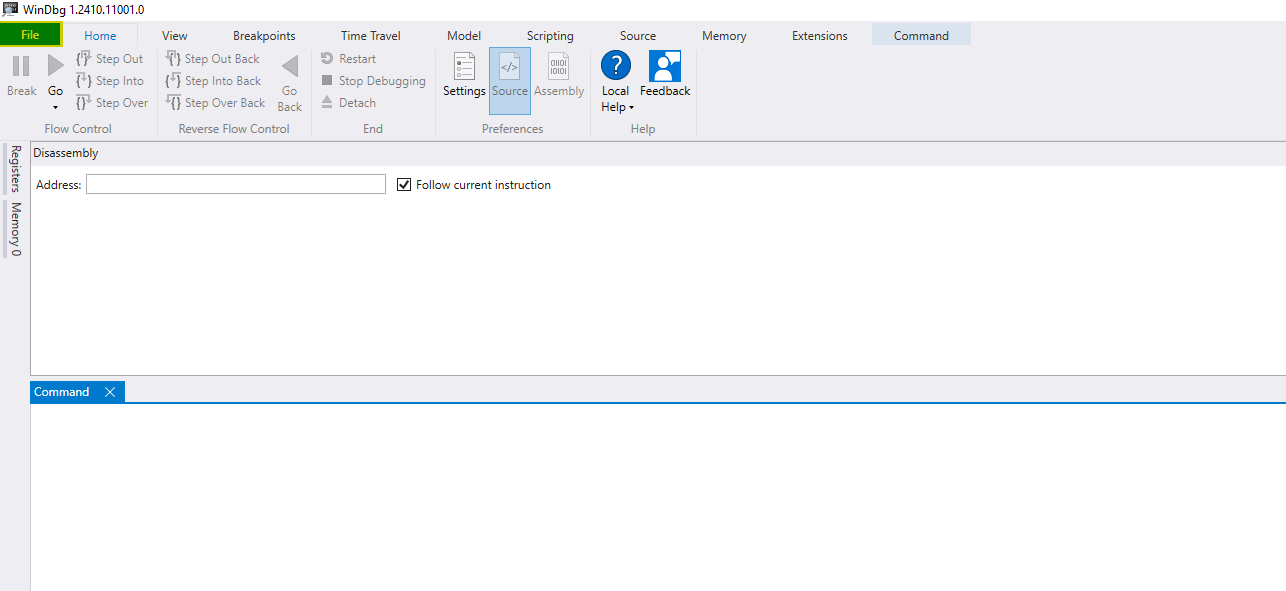Click the Go play icon
The width and height of the screenshot is (1286, 591).
tap(56, 67)
